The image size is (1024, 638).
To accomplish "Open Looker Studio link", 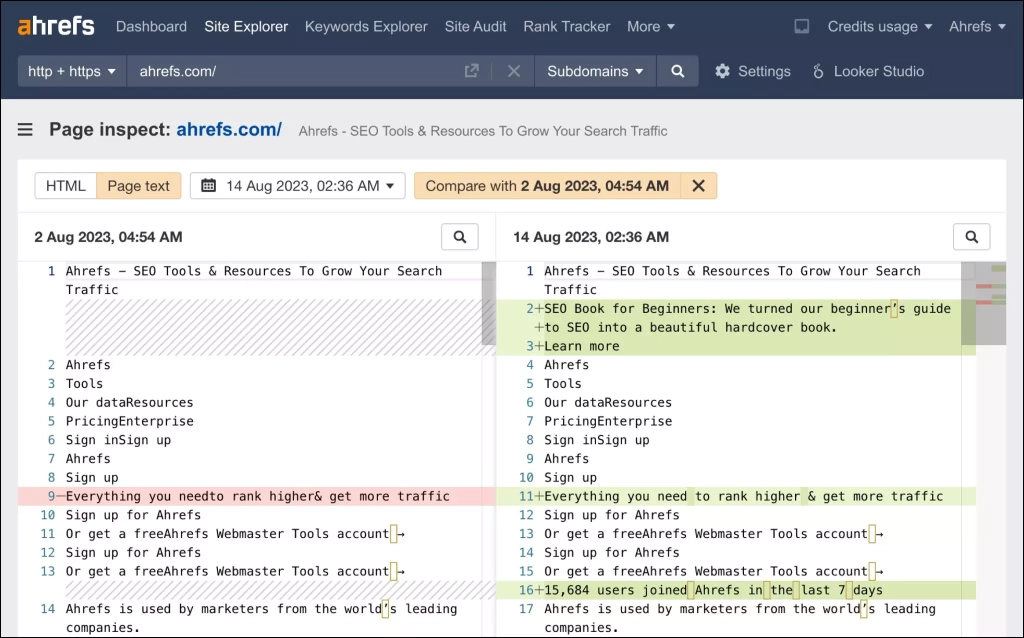I will coord(878,71).
